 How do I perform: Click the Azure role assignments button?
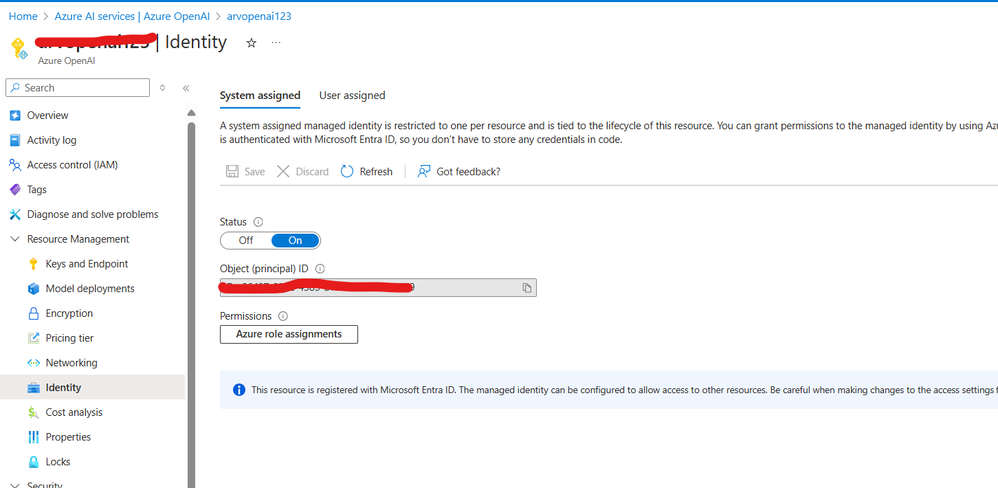pyautogui.click(x=289, y=334)
